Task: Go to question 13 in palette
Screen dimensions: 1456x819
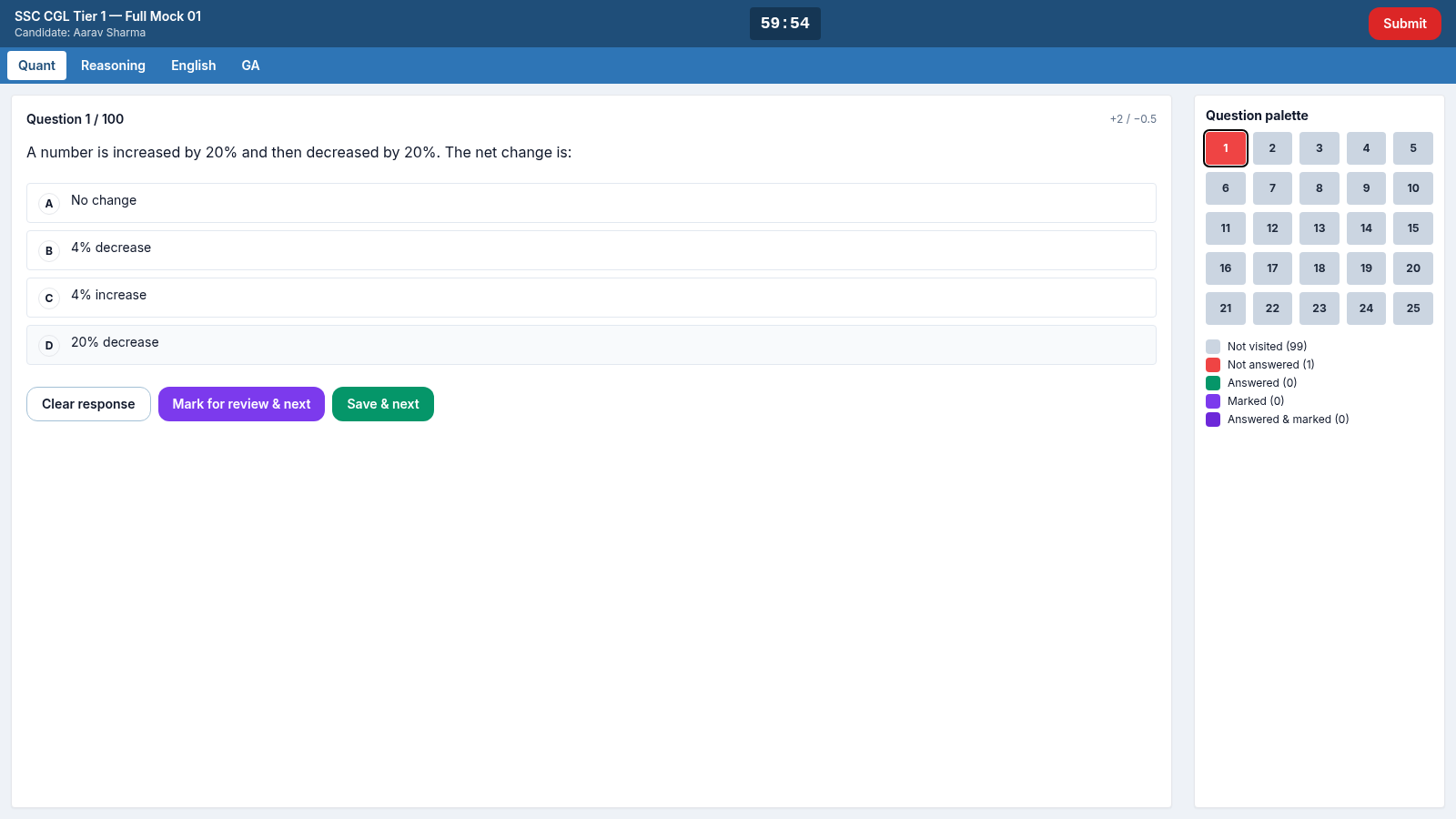Action: point(1319,228)
